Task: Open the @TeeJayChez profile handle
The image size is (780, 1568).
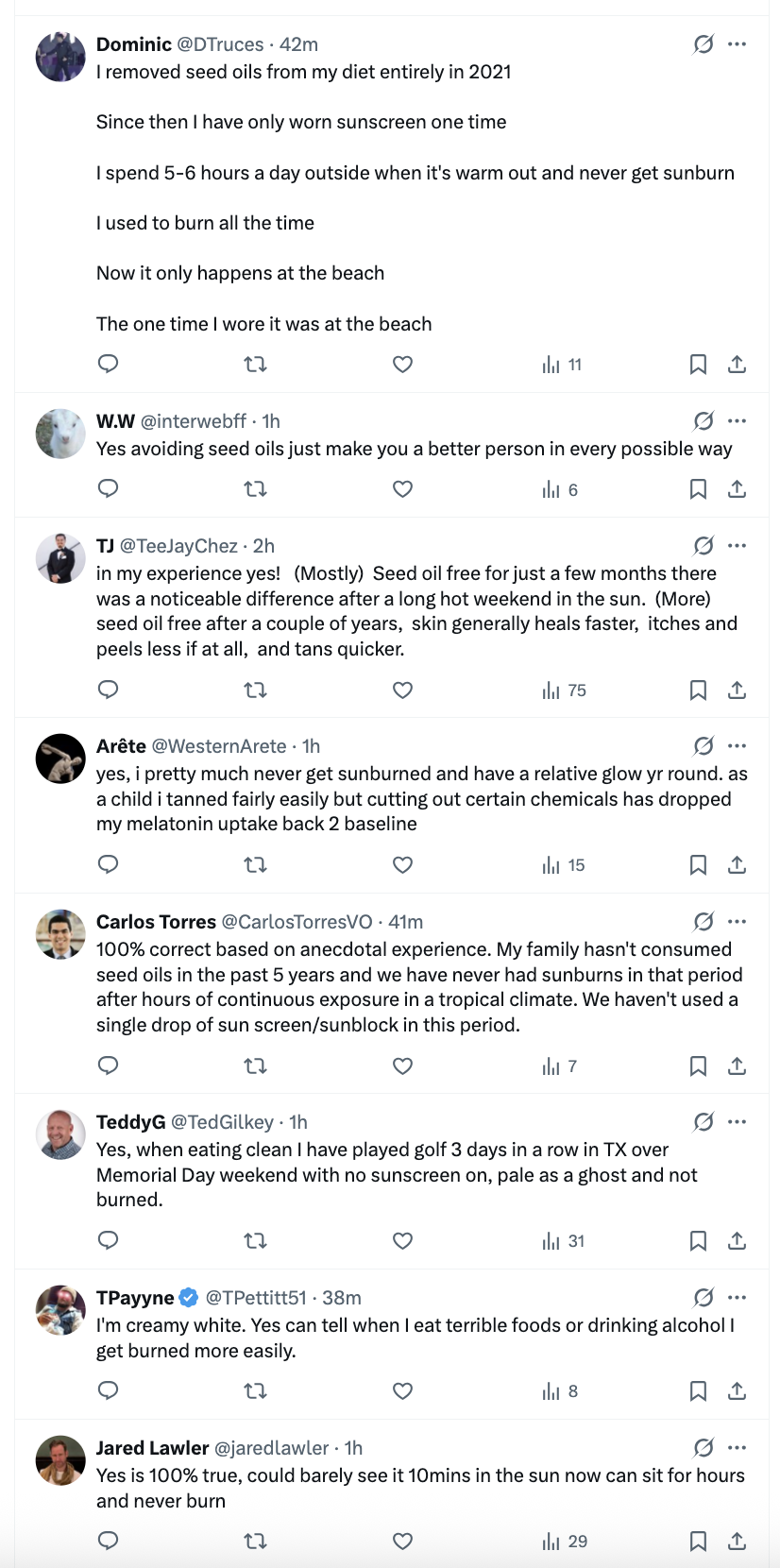Action: coord(178,546)
